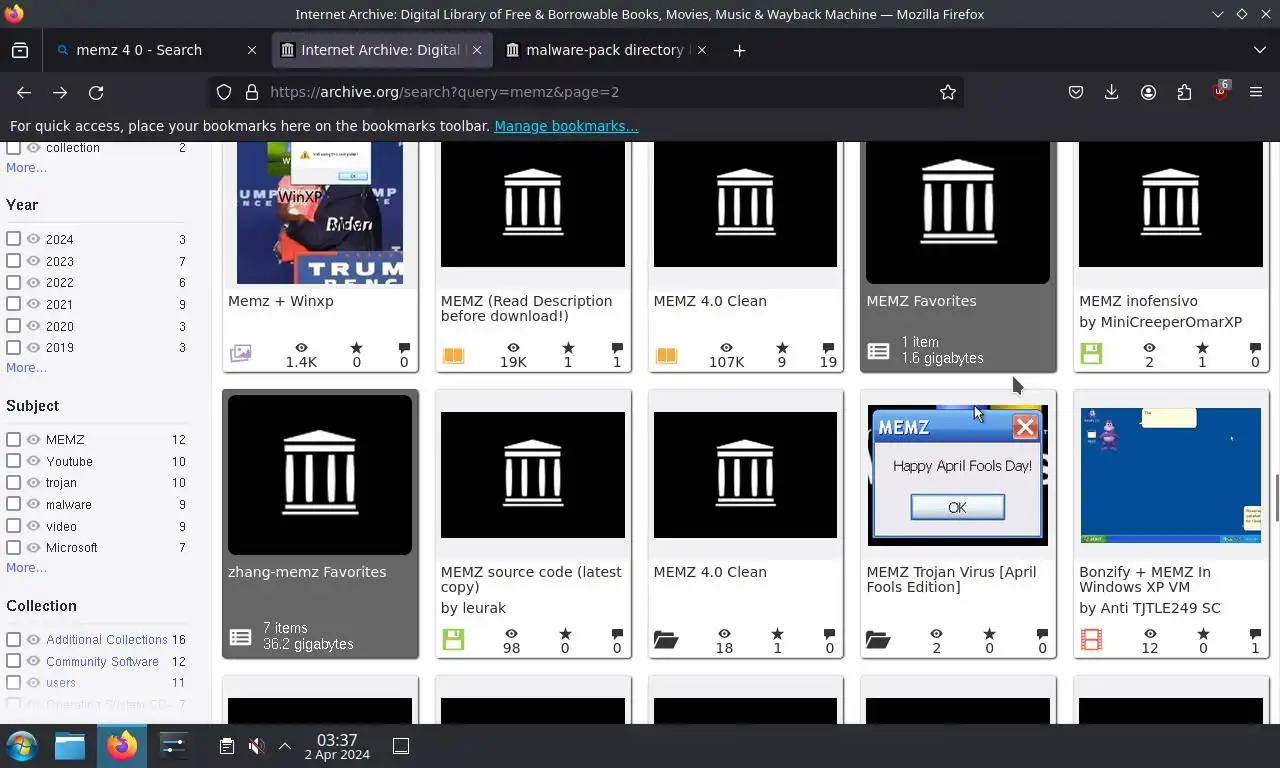Open the Firefox downloads panel

point(1112,92)
